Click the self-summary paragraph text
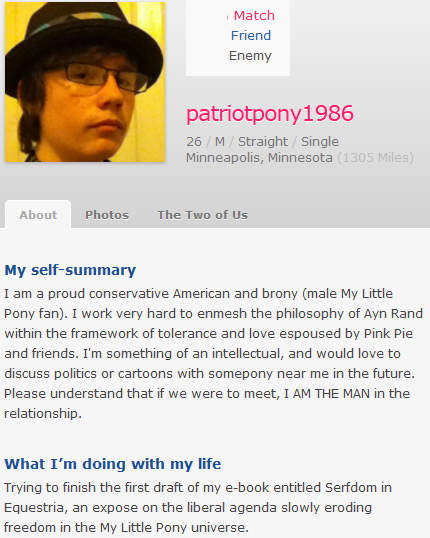The image size is (430, 538). (x=213, y=353)
